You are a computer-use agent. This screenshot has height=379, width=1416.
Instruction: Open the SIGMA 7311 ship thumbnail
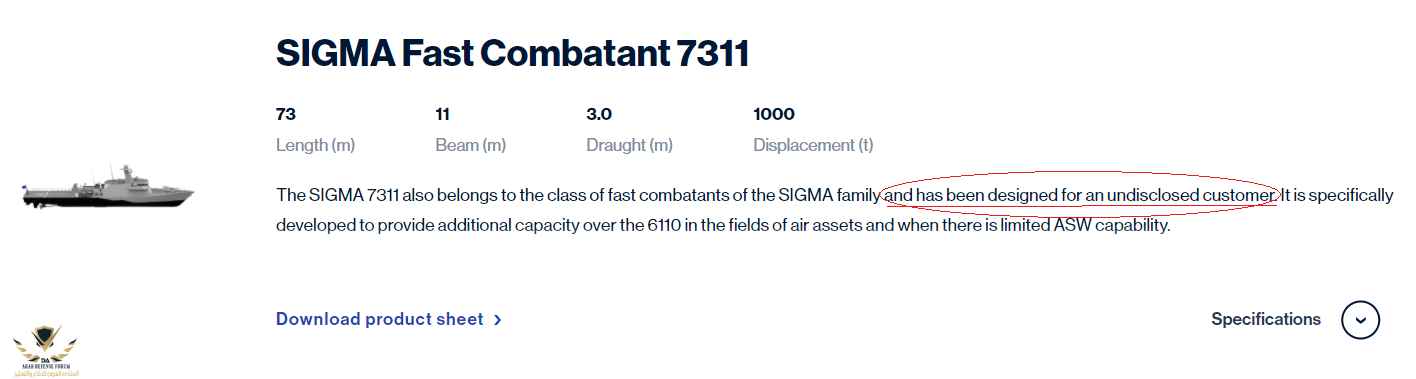(108, 189)
